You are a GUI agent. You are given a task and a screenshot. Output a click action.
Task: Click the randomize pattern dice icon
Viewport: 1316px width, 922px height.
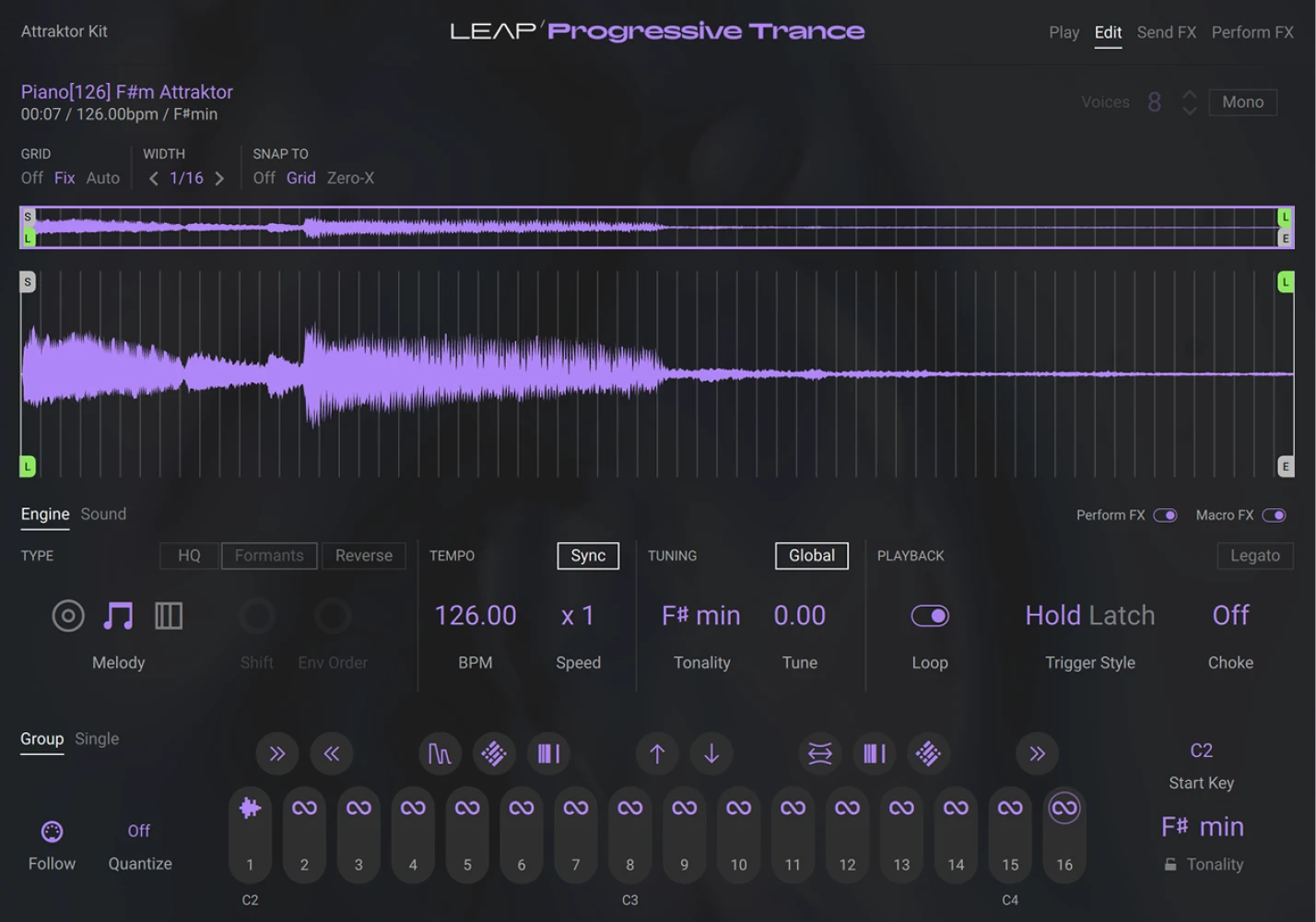[x=494, y=753]
